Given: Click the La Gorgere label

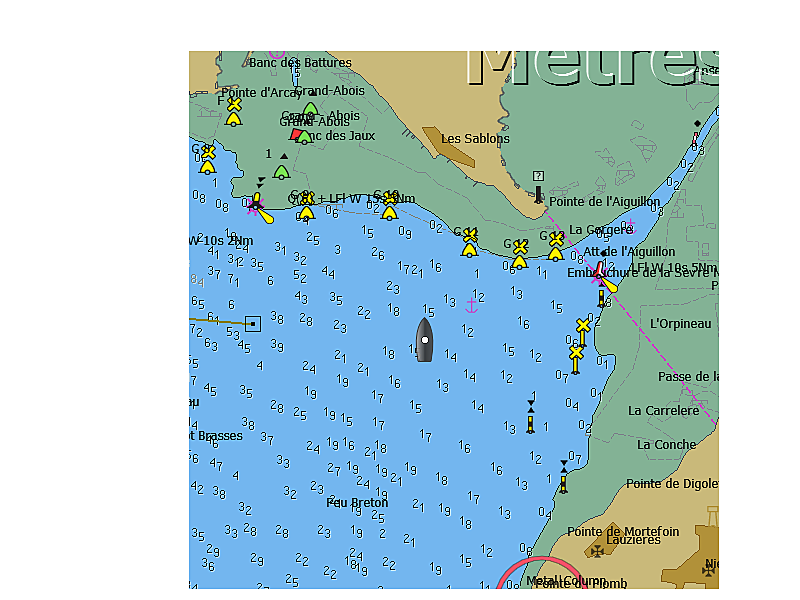Looking at the screenshot, I should point(601,230).
